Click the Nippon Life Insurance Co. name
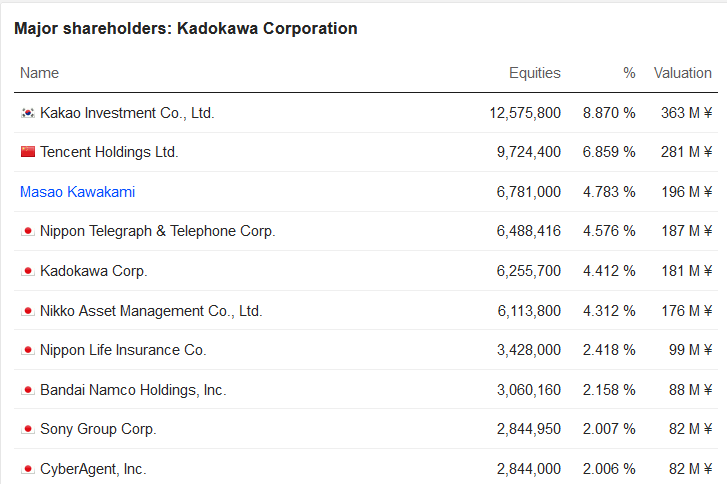Screen dimensions: 727x484 tap(123, 350)
